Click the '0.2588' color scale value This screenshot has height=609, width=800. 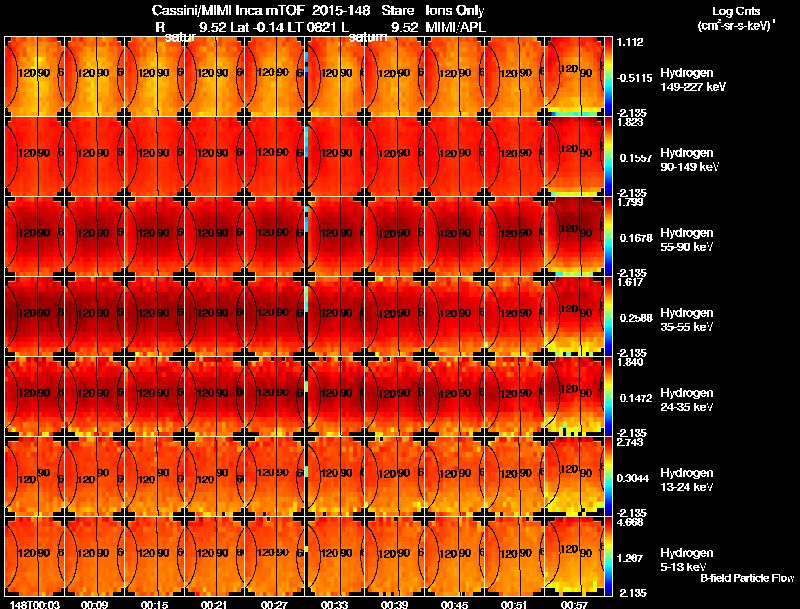point(636,318)
